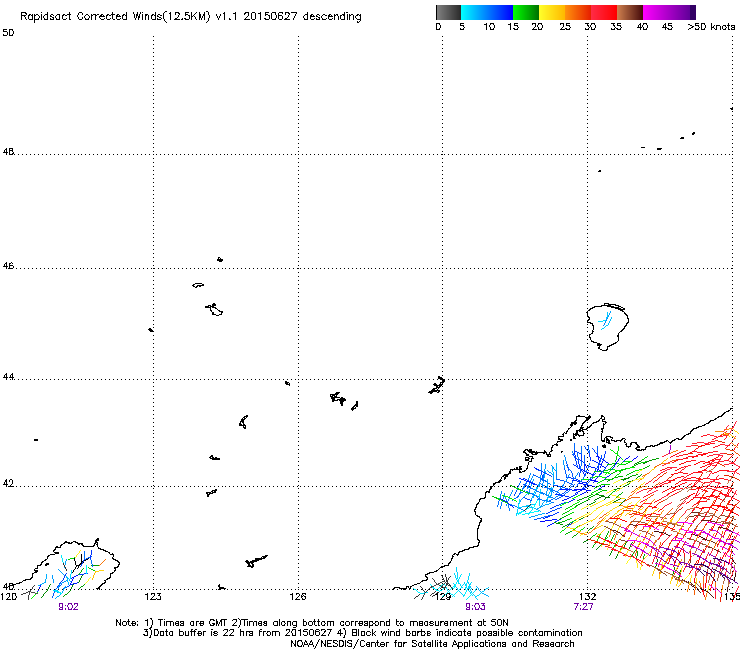Click the green 15-20 knots legend segment
The width and height of the screenshot is (740, 650).
[x=526, y=12]
